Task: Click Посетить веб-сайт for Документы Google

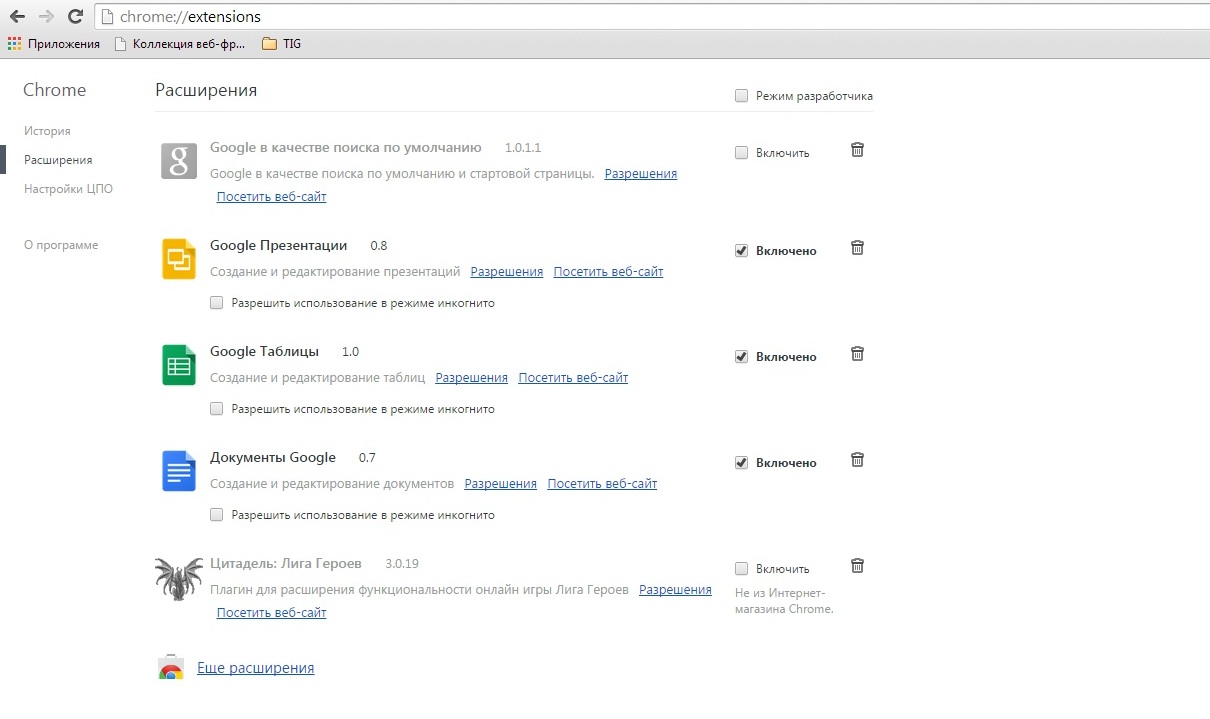Action: pos(602,484)
